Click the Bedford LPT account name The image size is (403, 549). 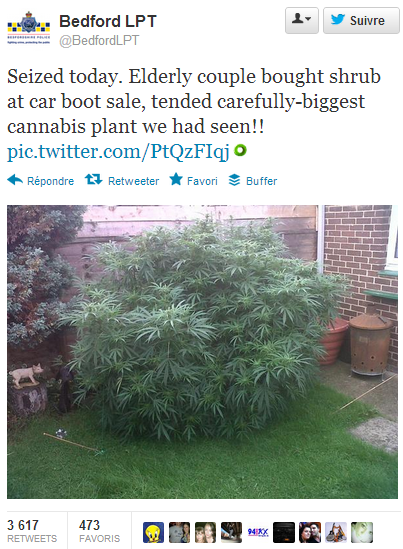108,21
